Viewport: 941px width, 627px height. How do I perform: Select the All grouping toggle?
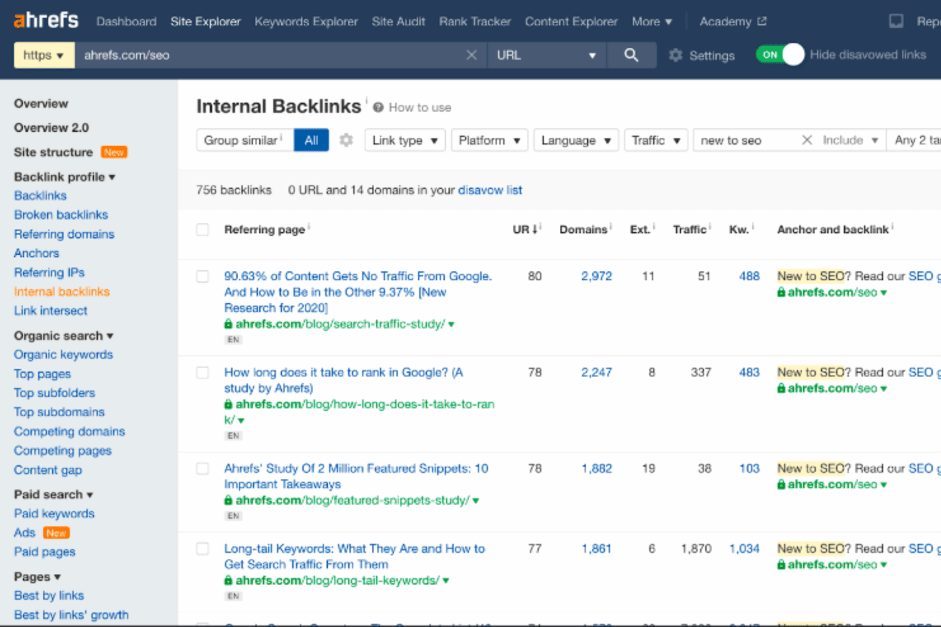(311, 140)
